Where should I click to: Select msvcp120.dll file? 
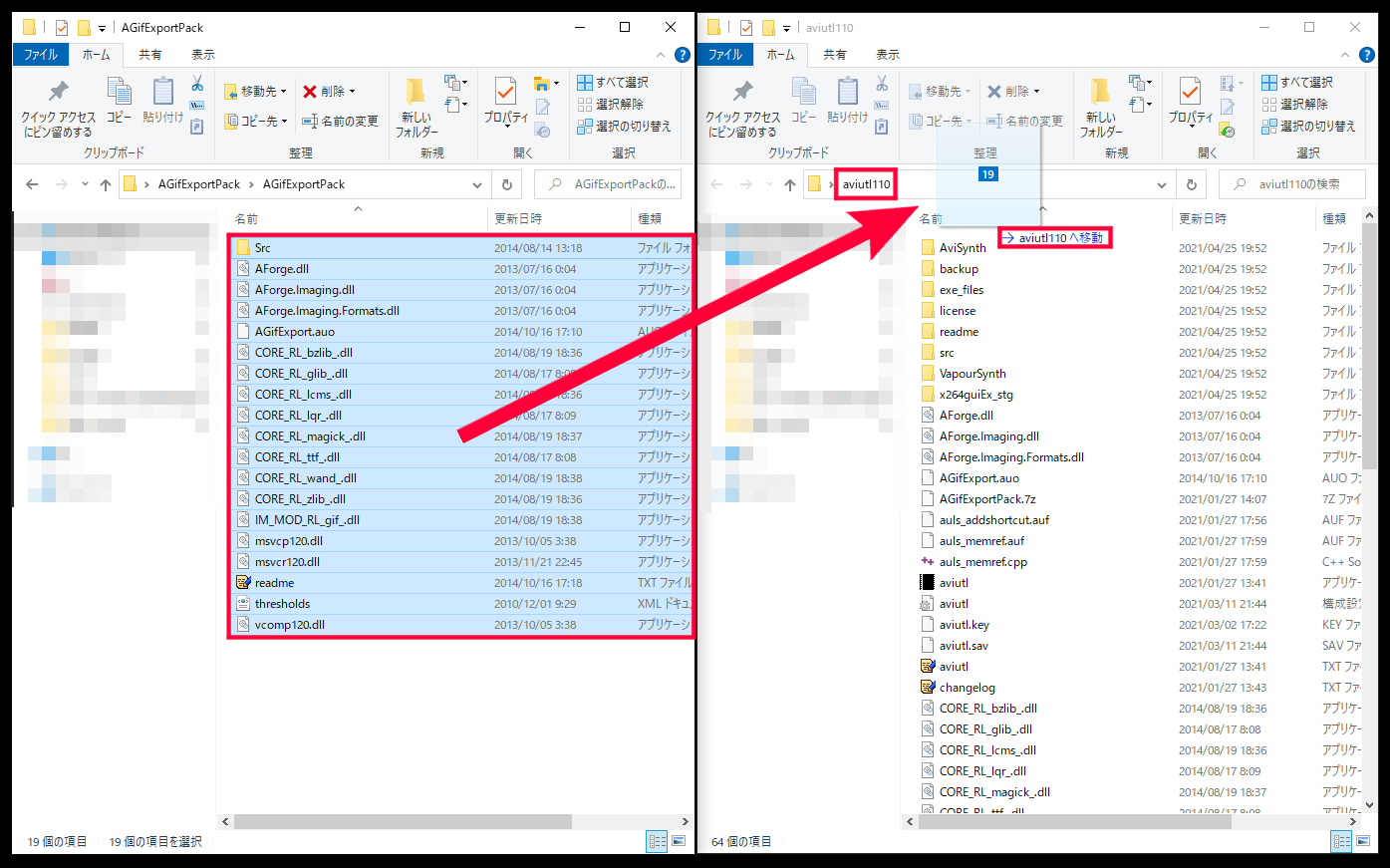coord(460,541)
